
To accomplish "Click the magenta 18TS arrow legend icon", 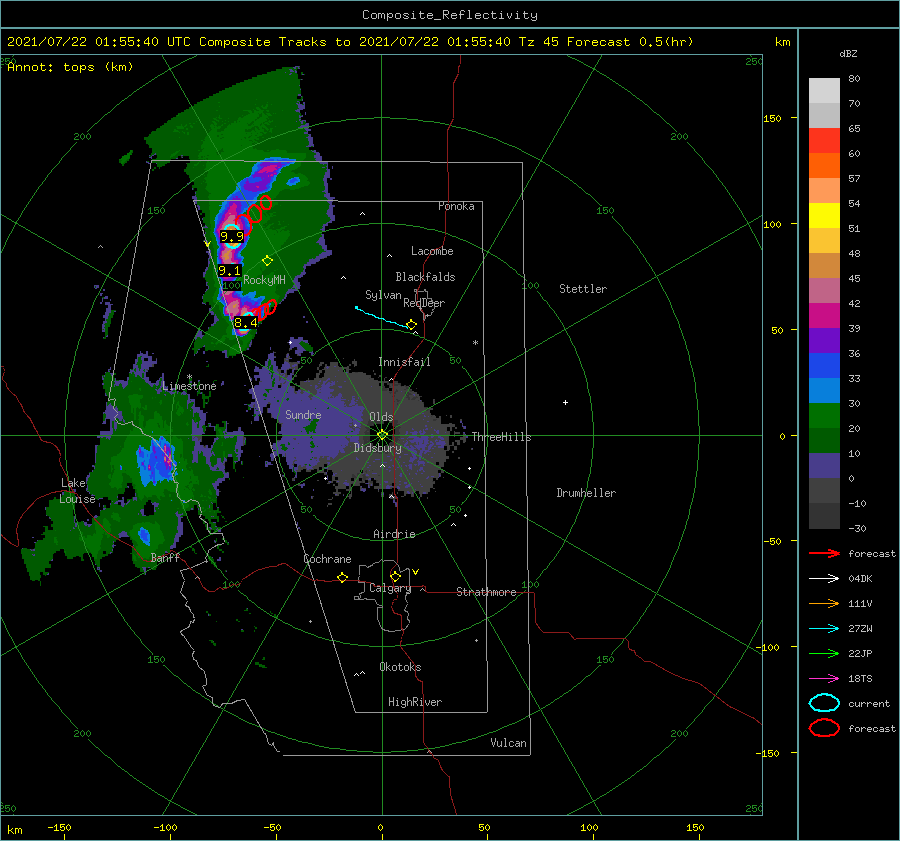I will coord(824,679).
